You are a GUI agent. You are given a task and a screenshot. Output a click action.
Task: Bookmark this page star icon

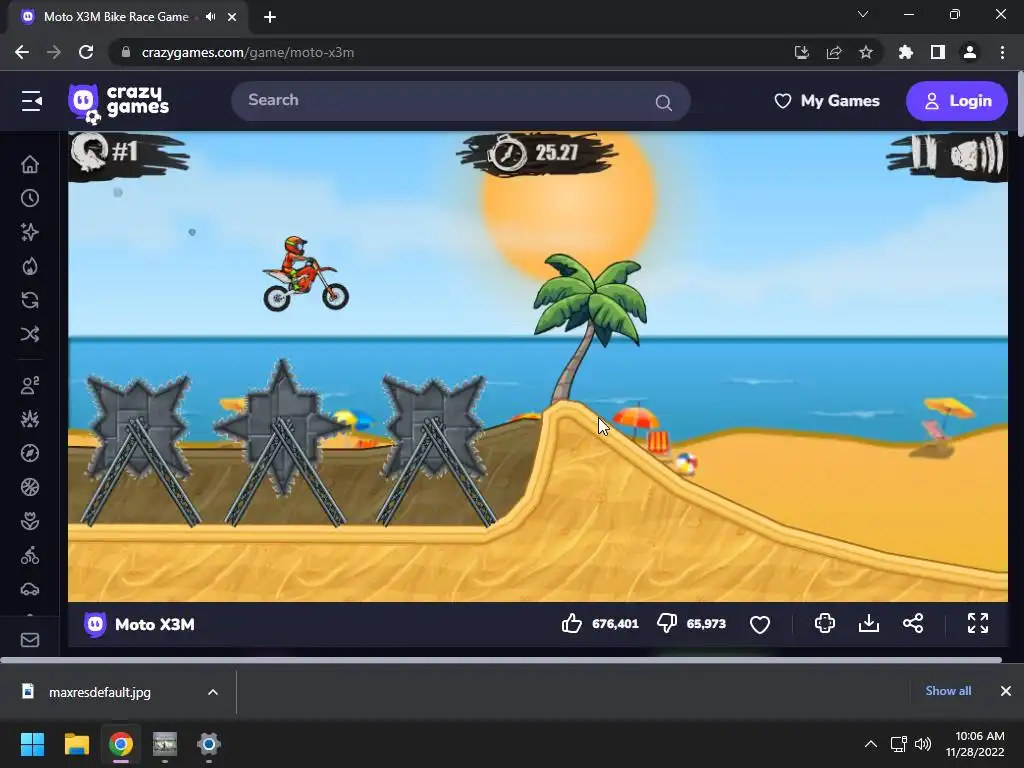coord(866,52)
